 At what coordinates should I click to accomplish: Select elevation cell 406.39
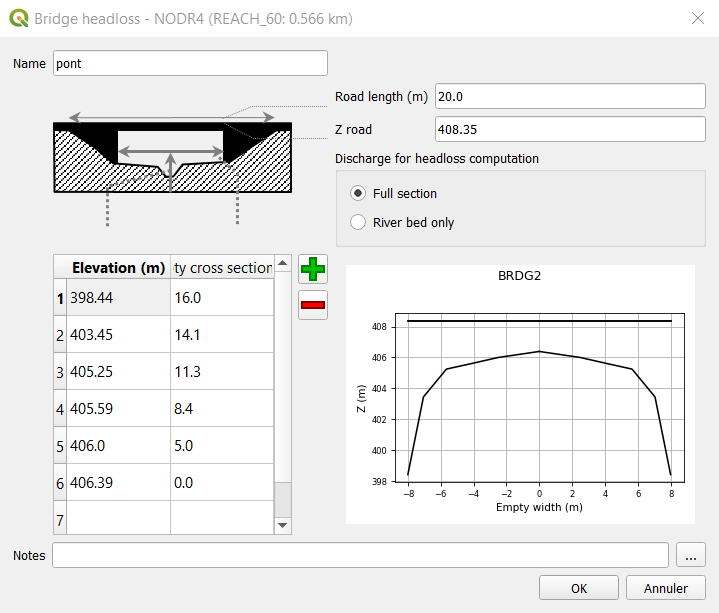point(118,483)
